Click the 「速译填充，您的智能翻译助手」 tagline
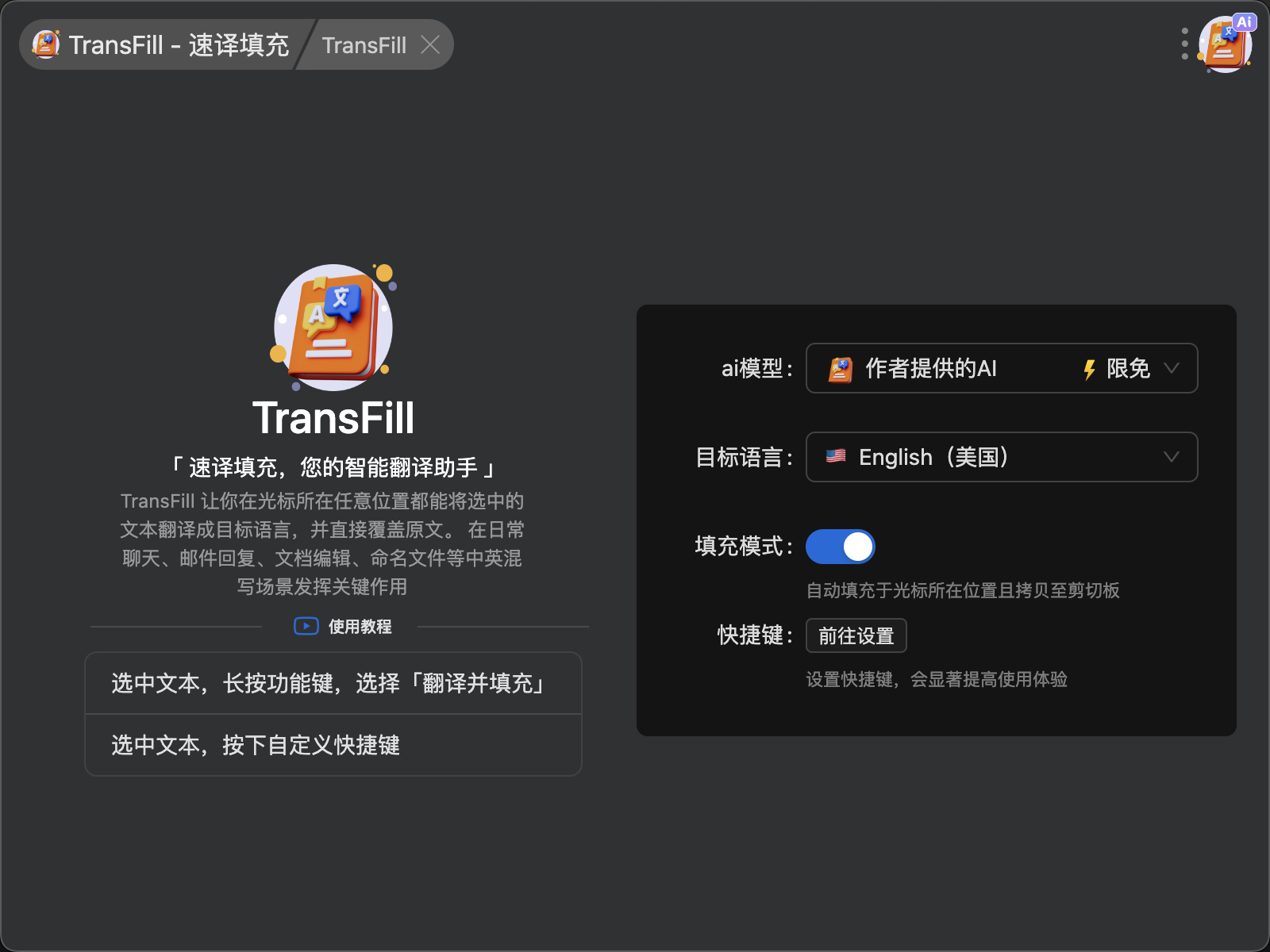The width and height of the screenshot is (1270, 952). (333, 467)
